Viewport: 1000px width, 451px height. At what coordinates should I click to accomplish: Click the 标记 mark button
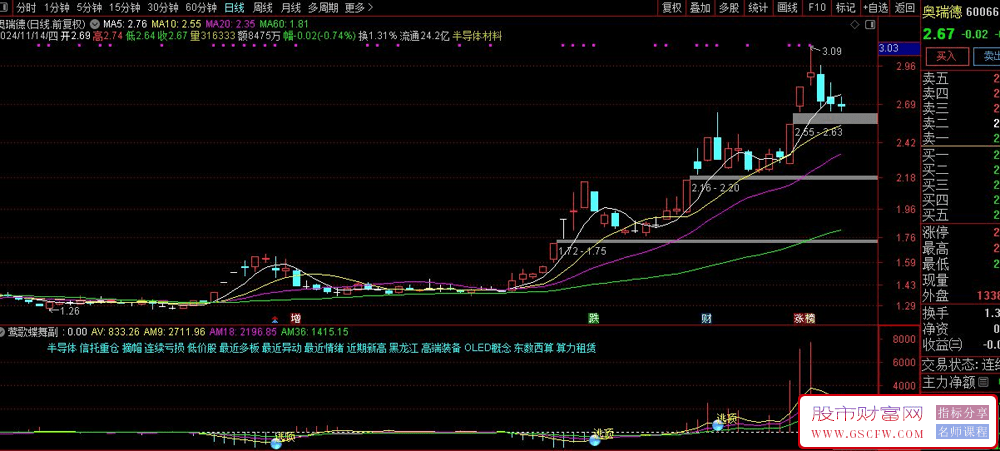[x=845, y=8]
